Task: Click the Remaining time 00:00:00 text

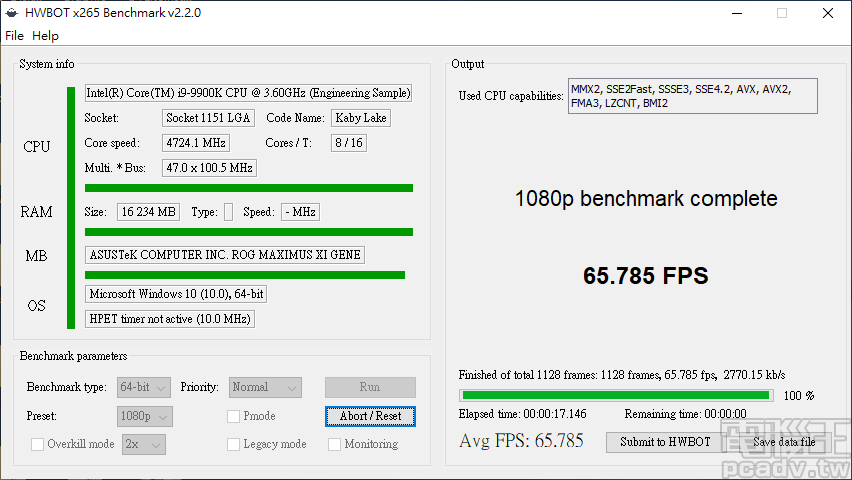Action: [686, 414]
